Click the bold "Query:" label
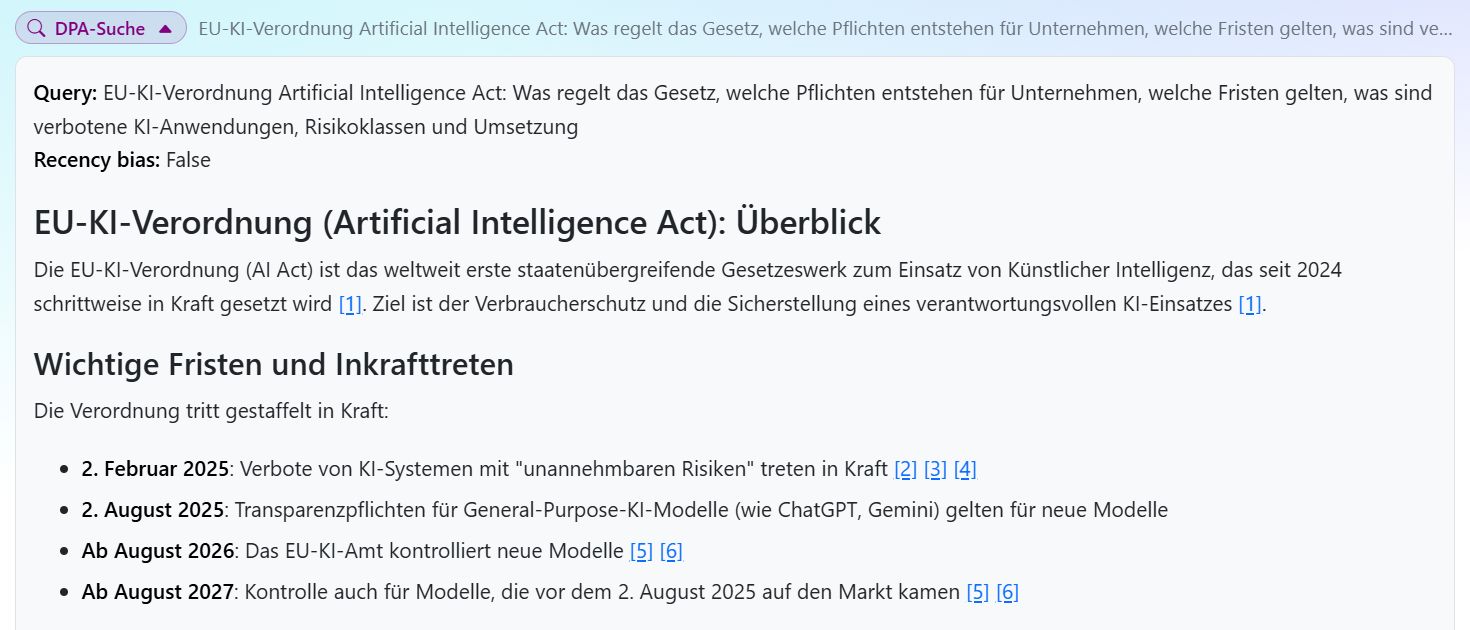This screenshot has width=1470, height=630. (x=65, y=93)
